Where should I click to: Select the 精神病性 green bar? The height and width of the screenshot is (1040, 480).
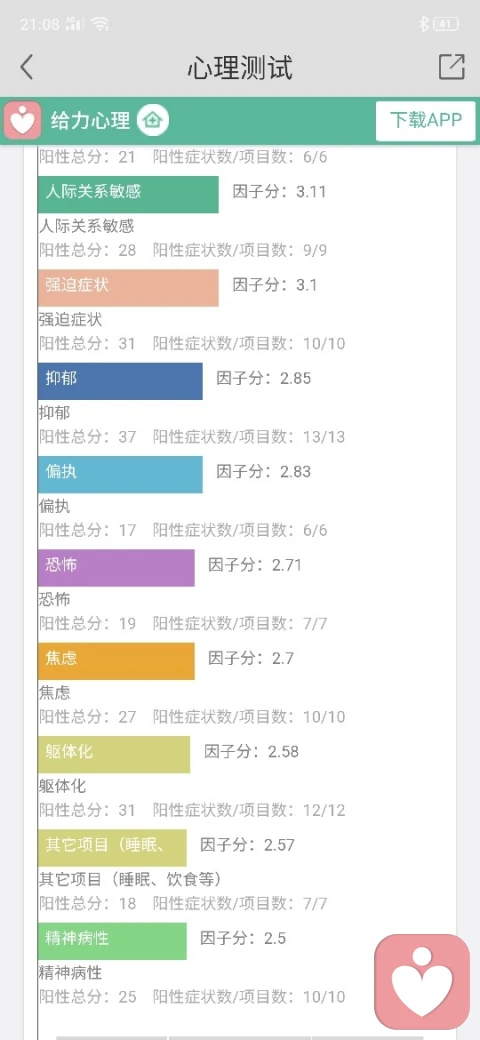[112, 941]
